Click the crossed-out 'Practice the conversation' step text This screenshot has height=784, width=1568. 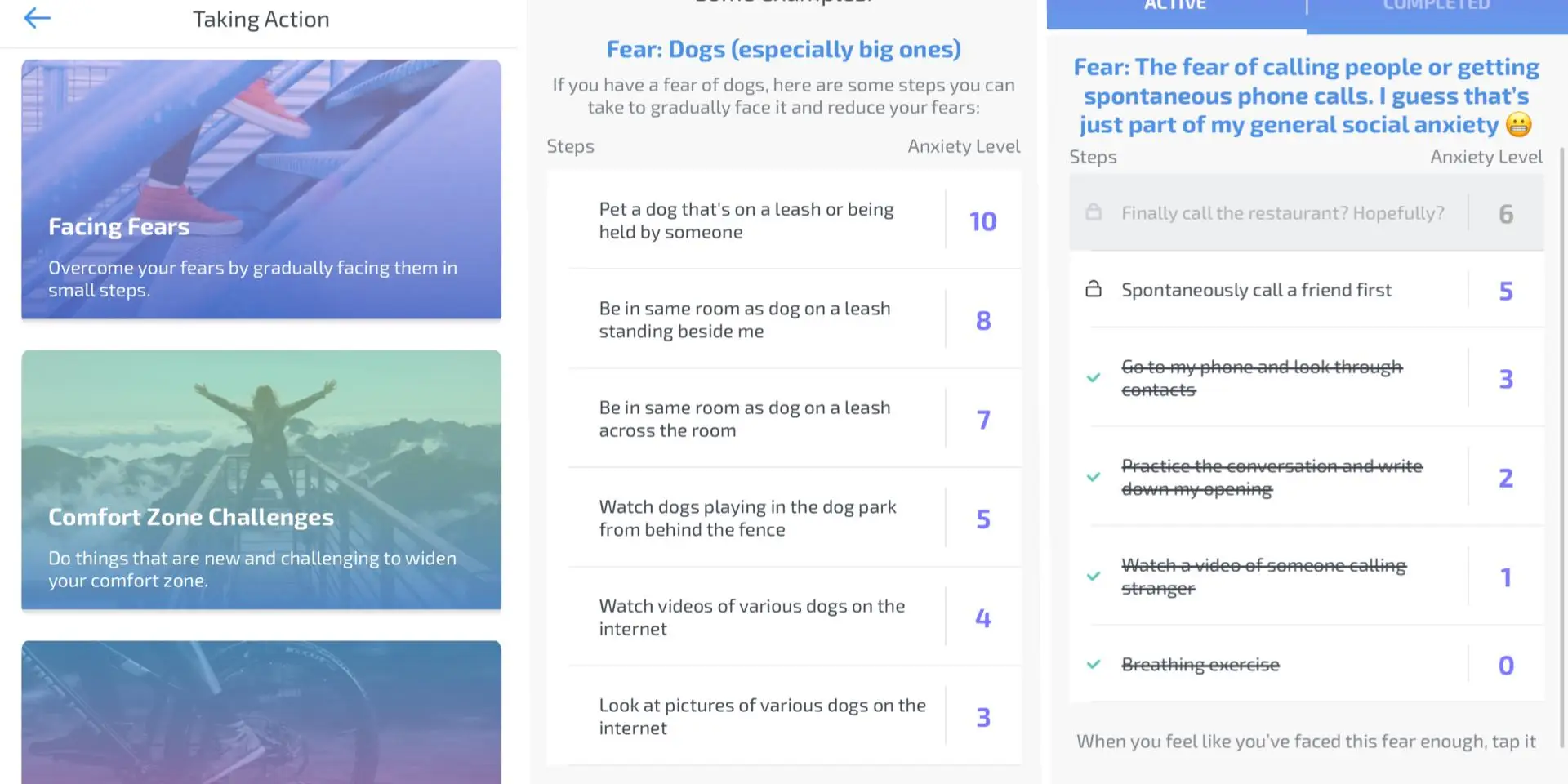click(1272, 477)
